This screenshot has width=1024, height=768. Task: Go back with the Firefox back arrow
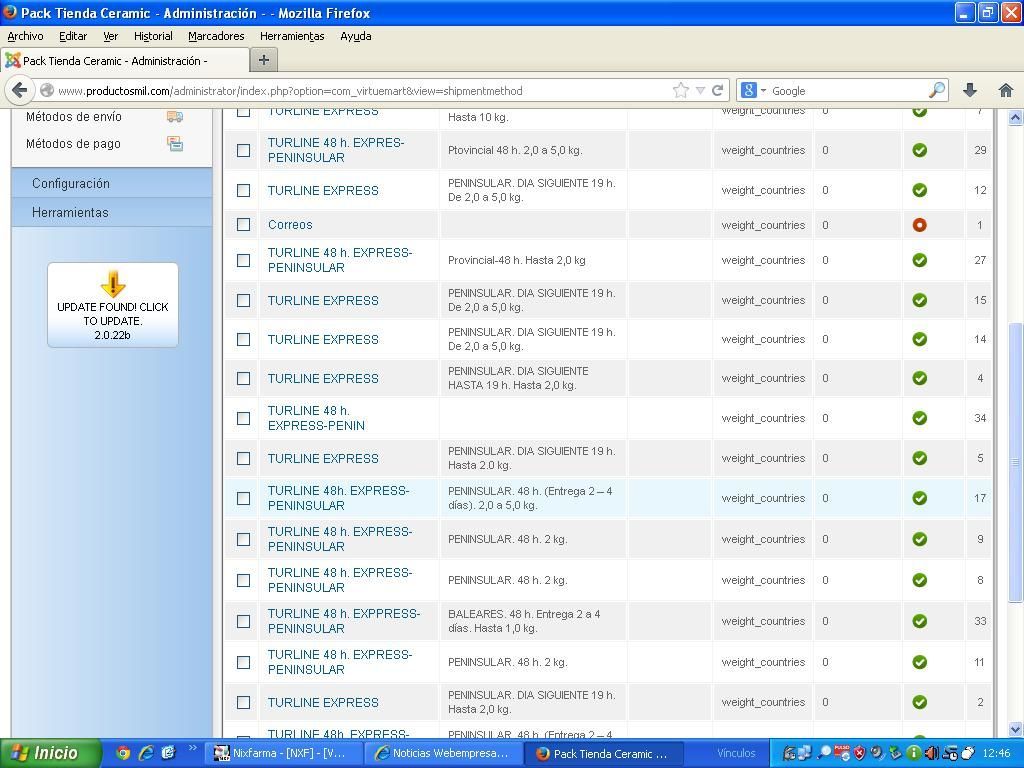[x=20, y=90]
